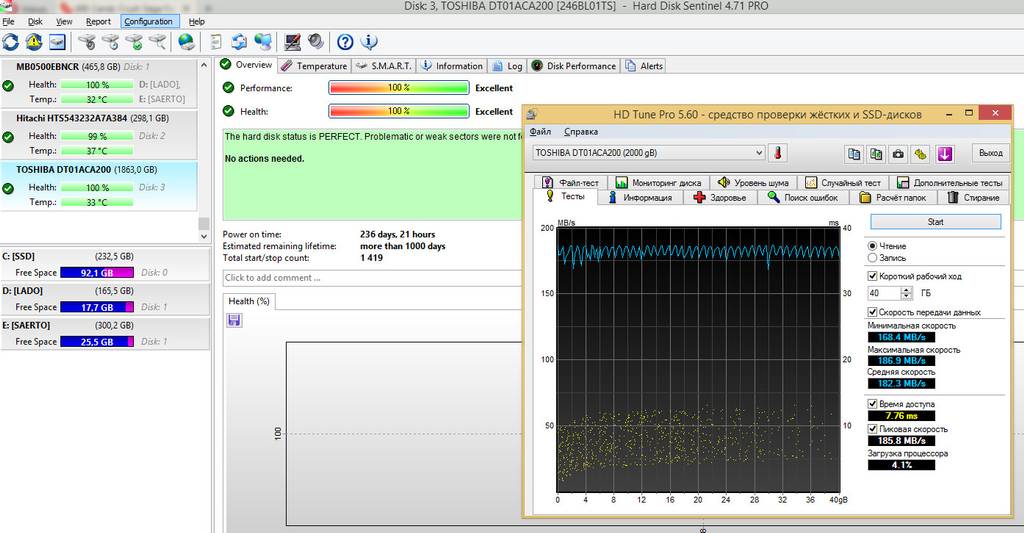This screenshot has height=533, width=1024.
Task: Open the Здоровье tab in HD Tune
Action: coord(720,197)
